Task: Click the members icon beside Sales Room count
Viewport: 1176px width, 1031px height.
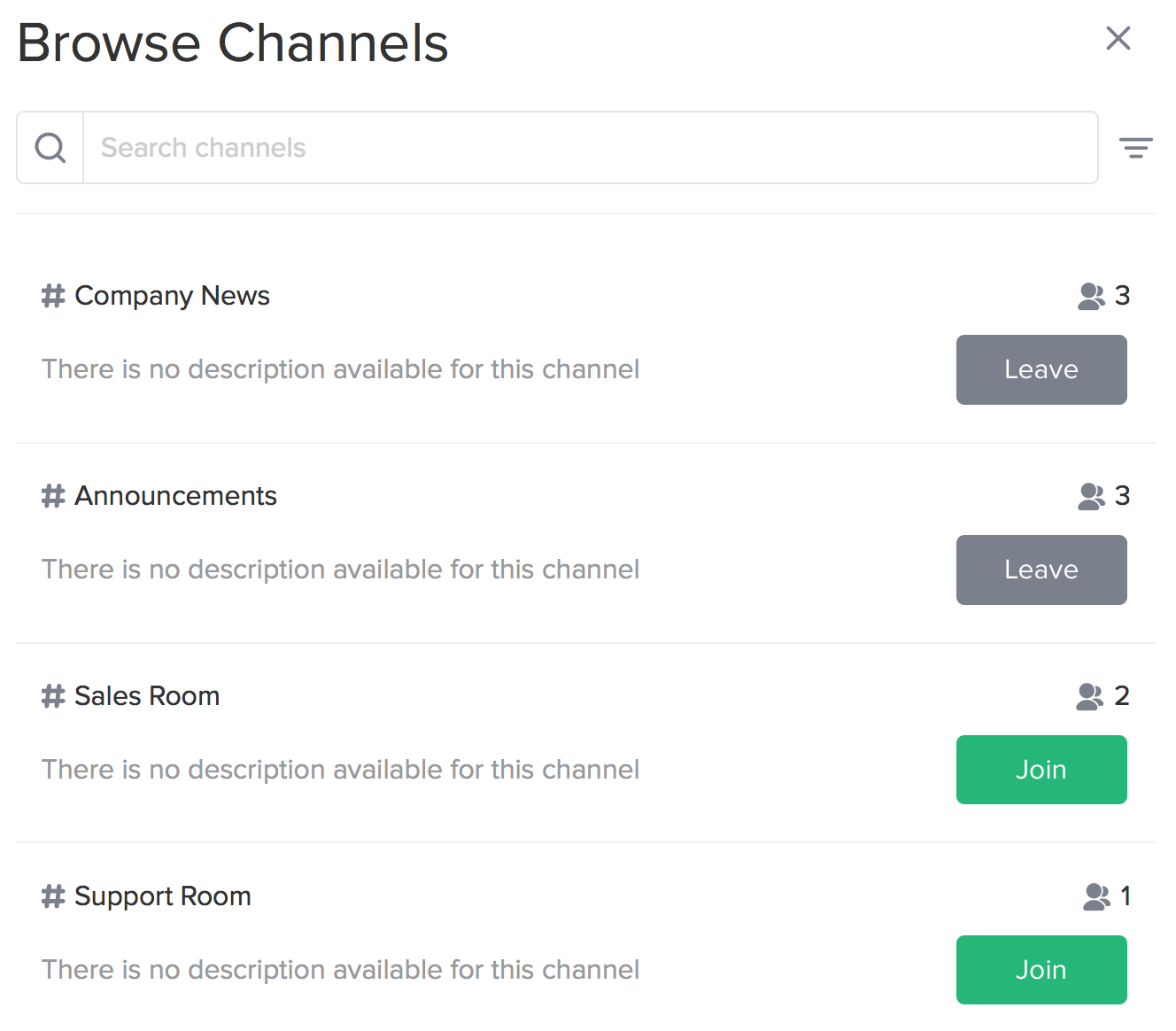Action: 1092,696
